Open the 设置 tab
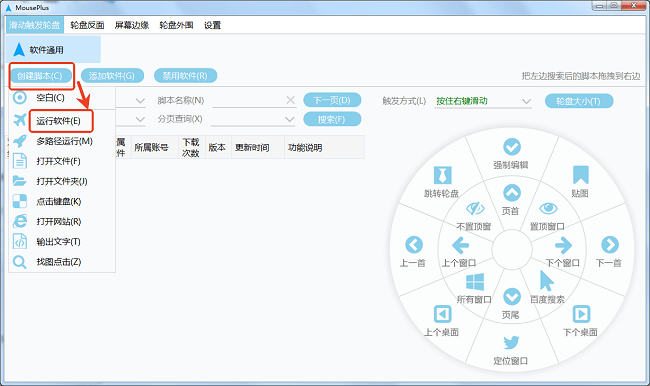This screenshot has height=386, width=650. pyautogui.click(x=213, y=25)
